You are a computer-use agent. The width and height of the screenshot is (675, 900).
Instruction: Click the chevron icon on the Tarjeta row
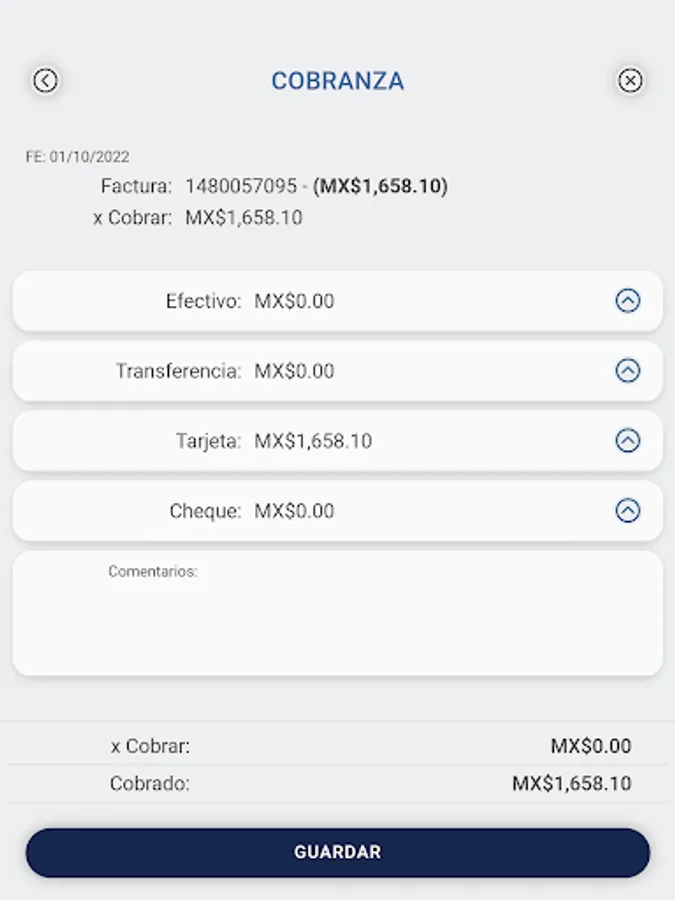628,440
